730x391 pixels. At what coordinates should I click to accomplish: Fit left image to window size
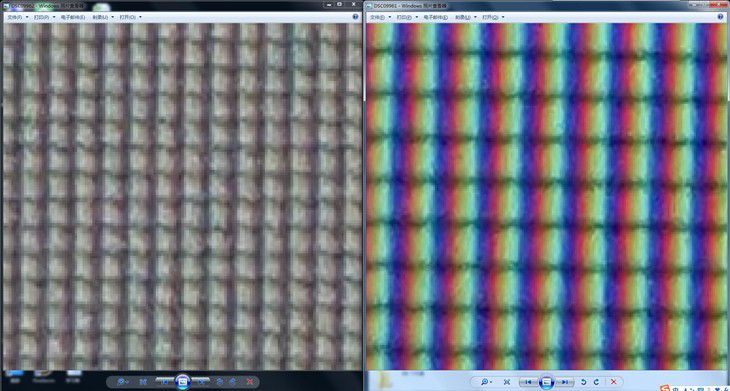coord(143,382)
